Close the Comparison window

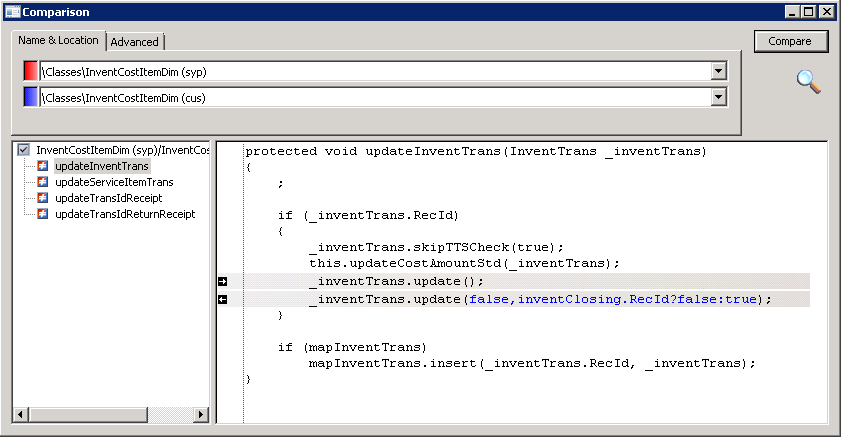pyautogui.click(x=827, y=12)
